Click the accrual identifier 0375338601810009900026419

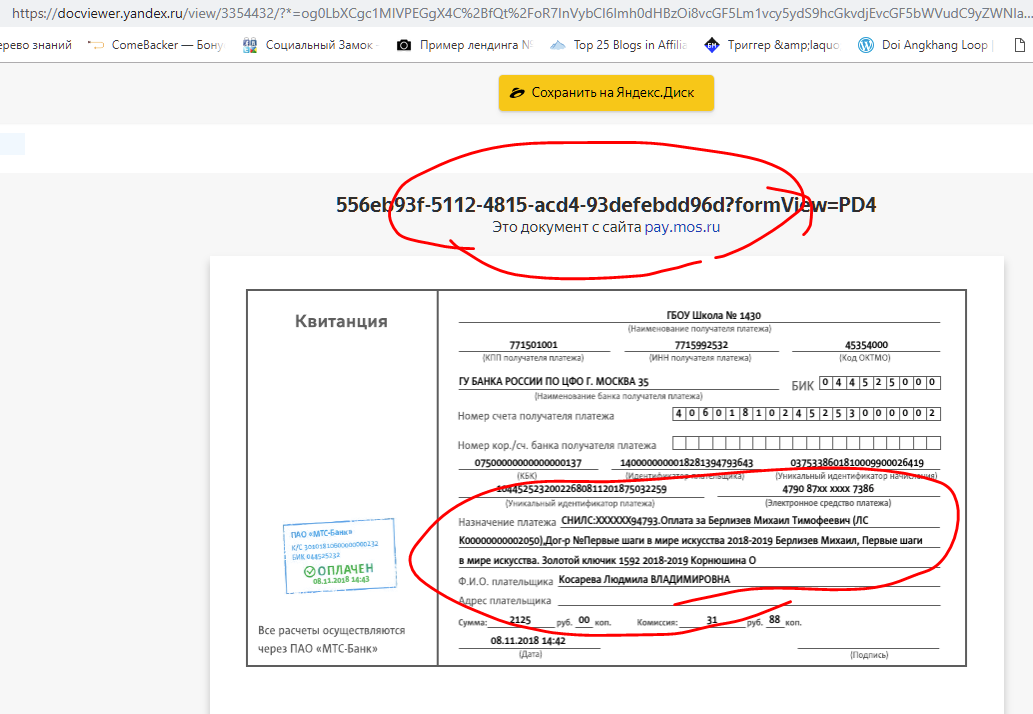[857, 463]
